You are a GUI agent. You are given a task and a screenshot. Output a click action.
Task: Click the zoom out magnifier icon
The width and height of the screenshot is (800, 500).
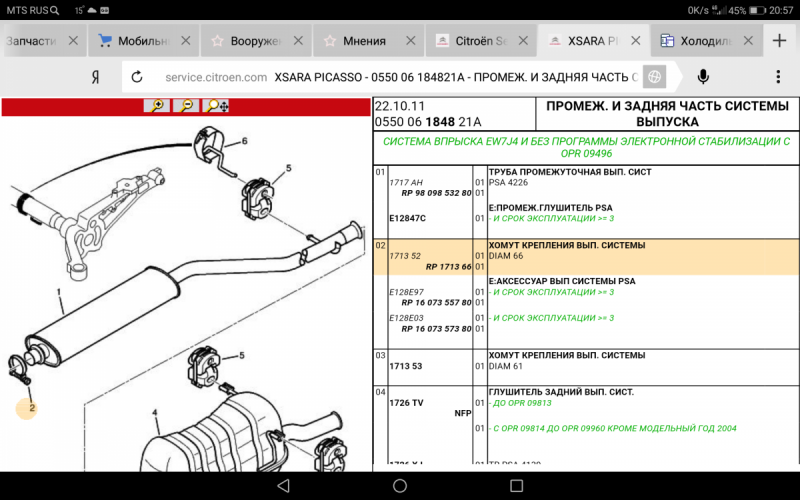(186, 105)
